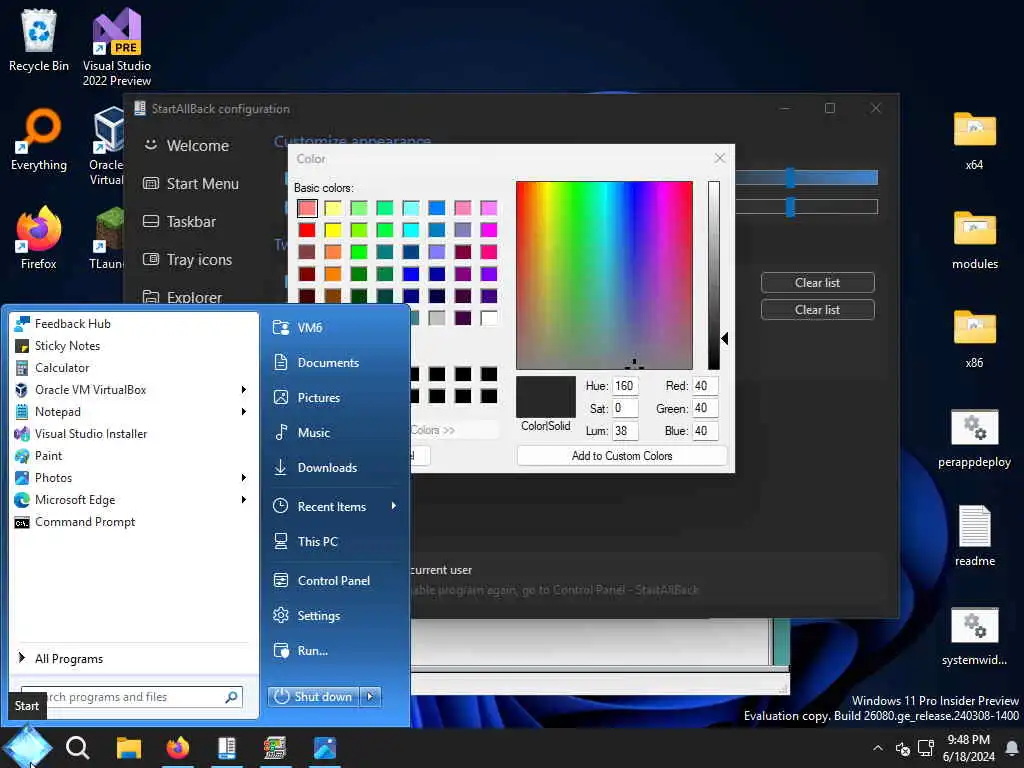Switch to StartAllBack taskbar icon
Image resolution: width=1024 pixels, height=768 pixels.
(227, 748)
